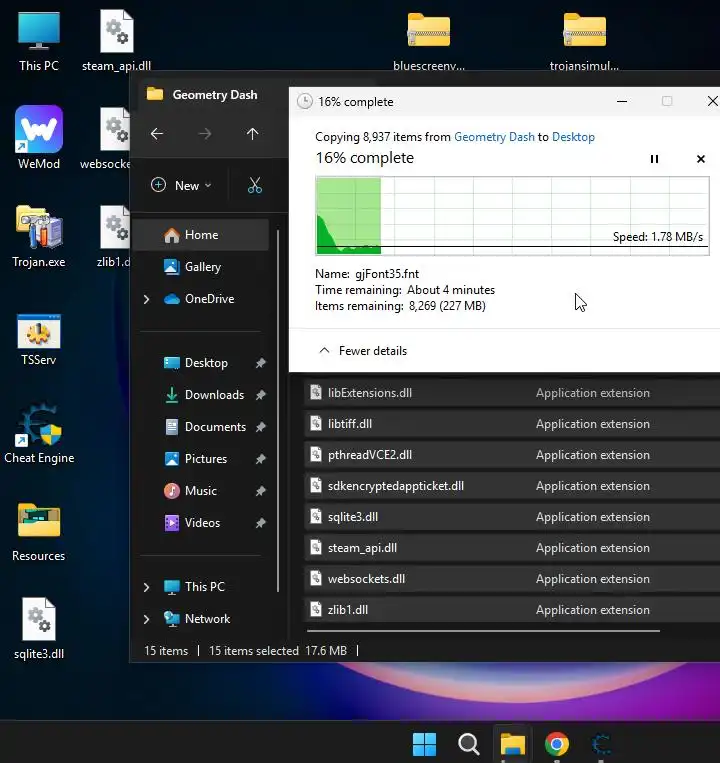Open the WeMod desktop shortcut
The height and width of the screenshot is (763, 720).
point(39,138)
